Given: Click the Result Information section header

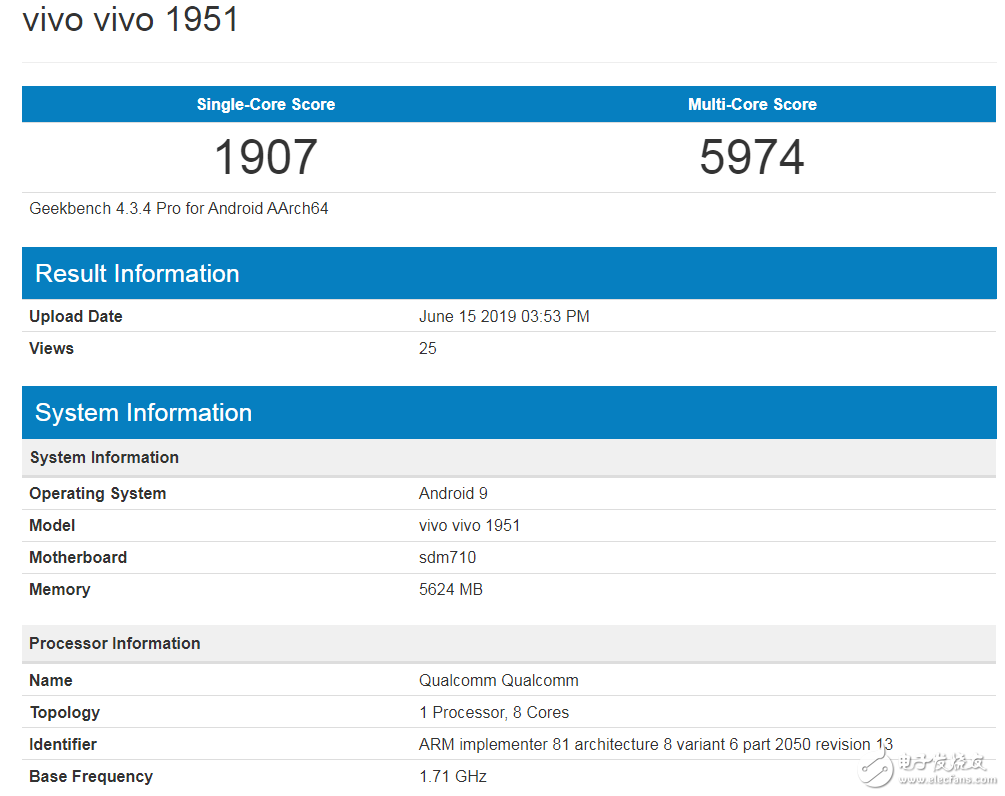Looking at the screenshot, I should pos(137,273).
